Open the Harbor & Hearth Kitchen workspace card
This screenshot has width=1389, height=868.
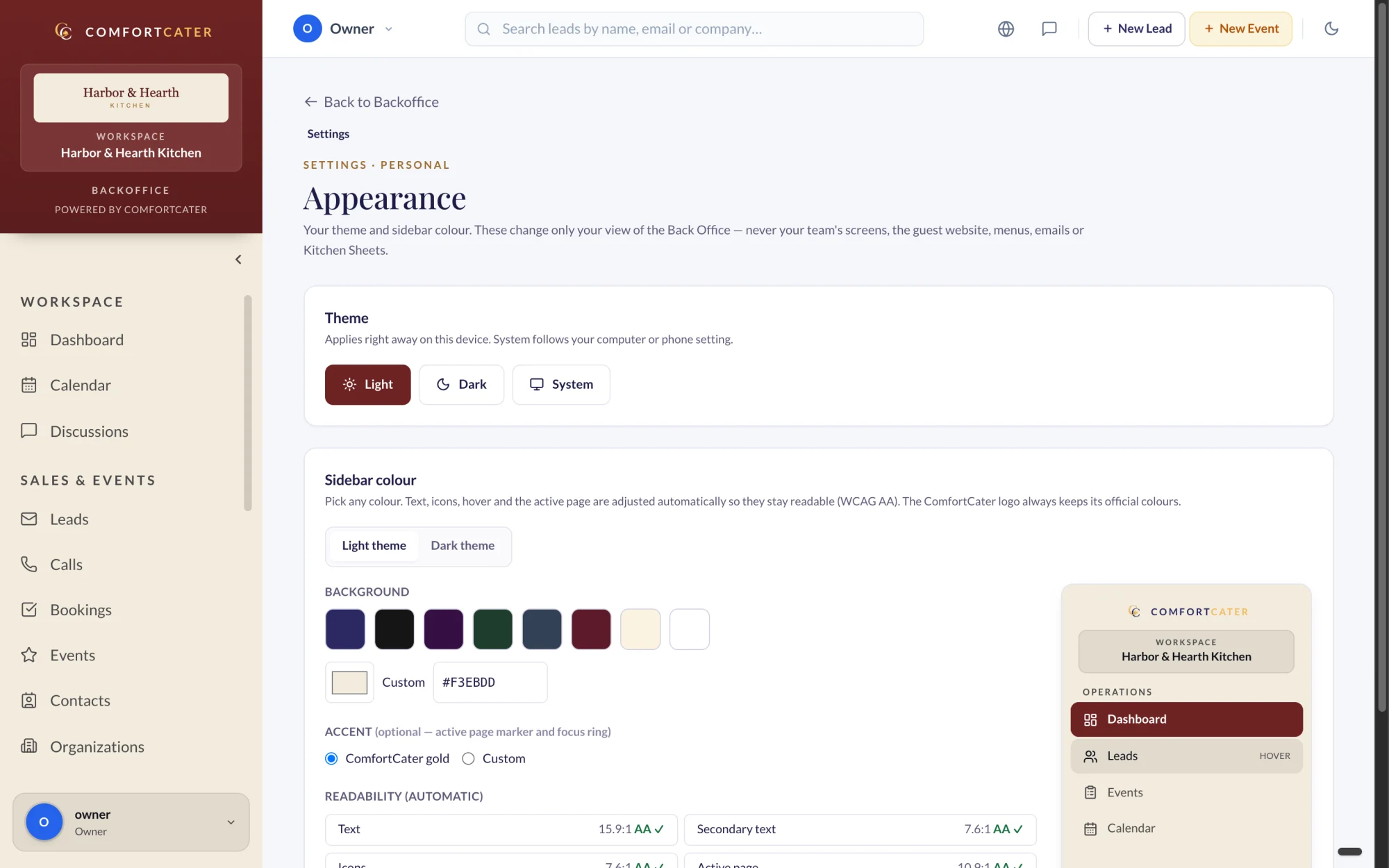(x=131, y=117)
